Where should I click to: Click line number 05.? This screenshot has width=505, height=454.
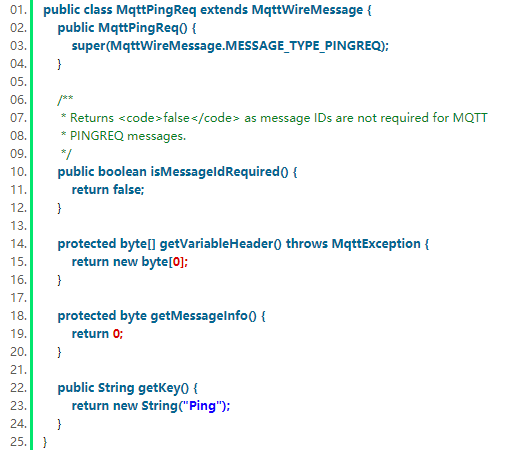18,82
